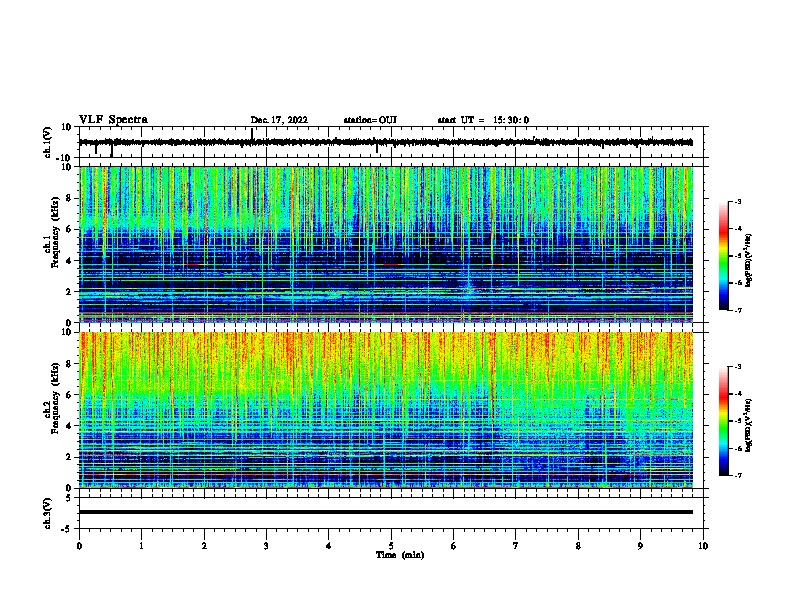Click the ch.1 colorbar log(PSD) label

click(x=749, y=260)
